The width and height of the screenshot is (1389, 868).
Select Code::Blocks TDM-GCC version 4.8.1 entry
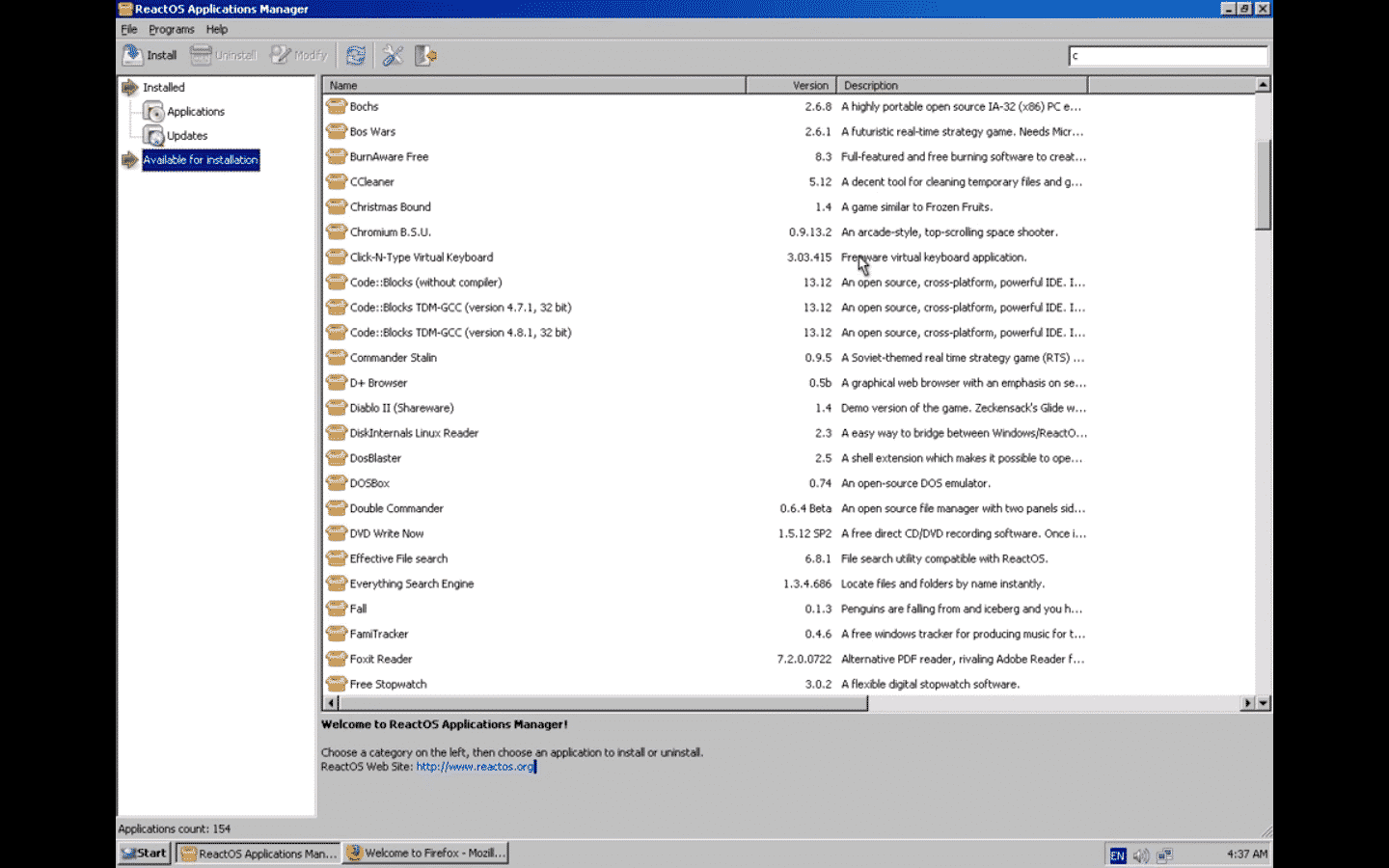coord(460,333)
